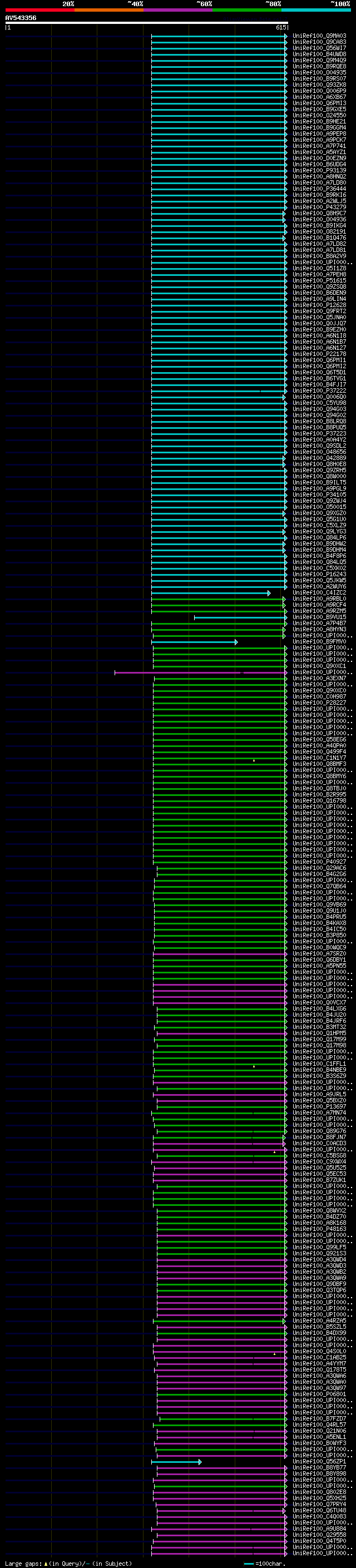Click the purple ~60% identity legend segment

[177, 10]
